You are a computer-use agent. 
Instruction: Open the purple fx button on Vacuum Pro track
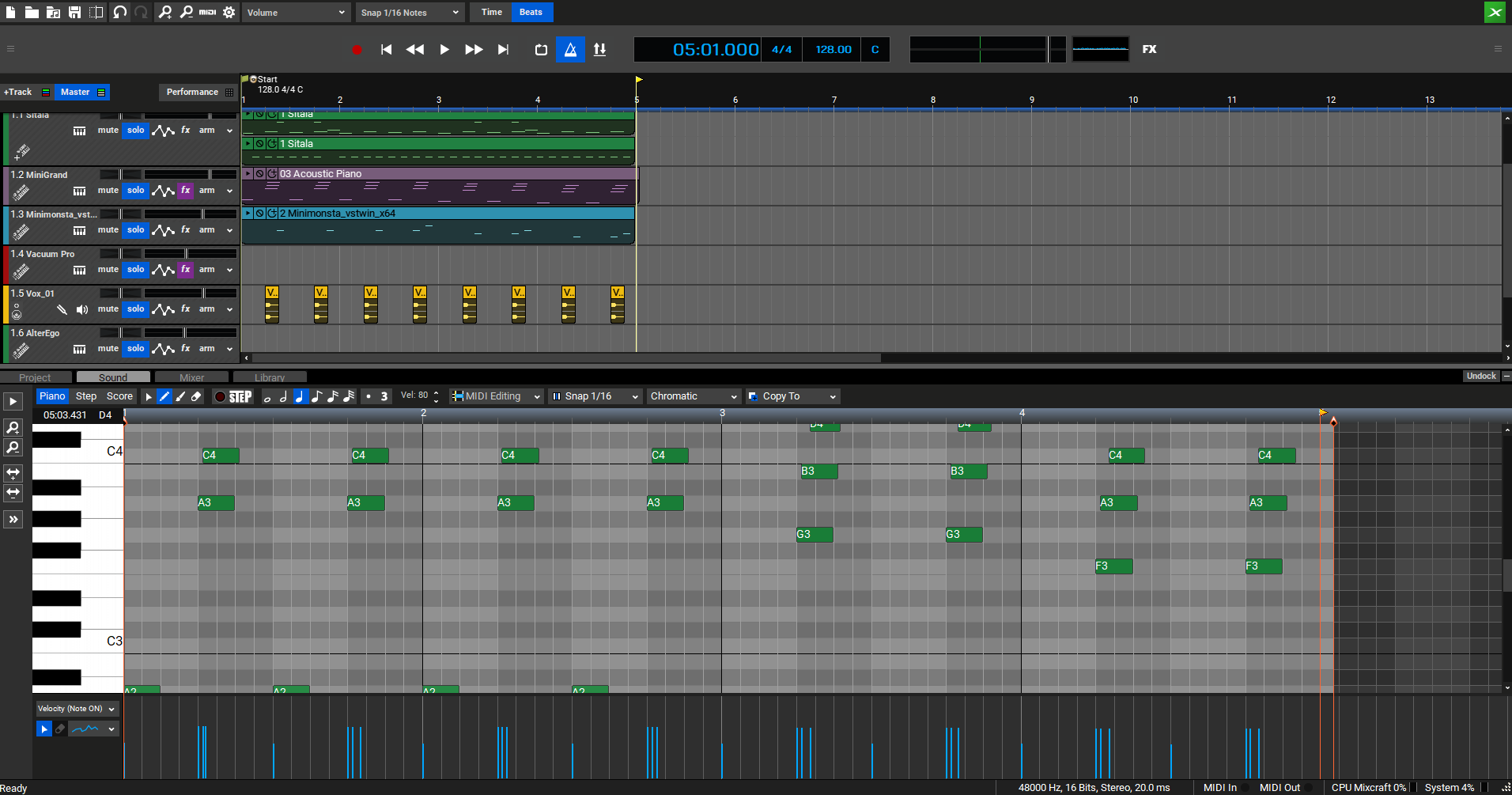click(186, 269)
